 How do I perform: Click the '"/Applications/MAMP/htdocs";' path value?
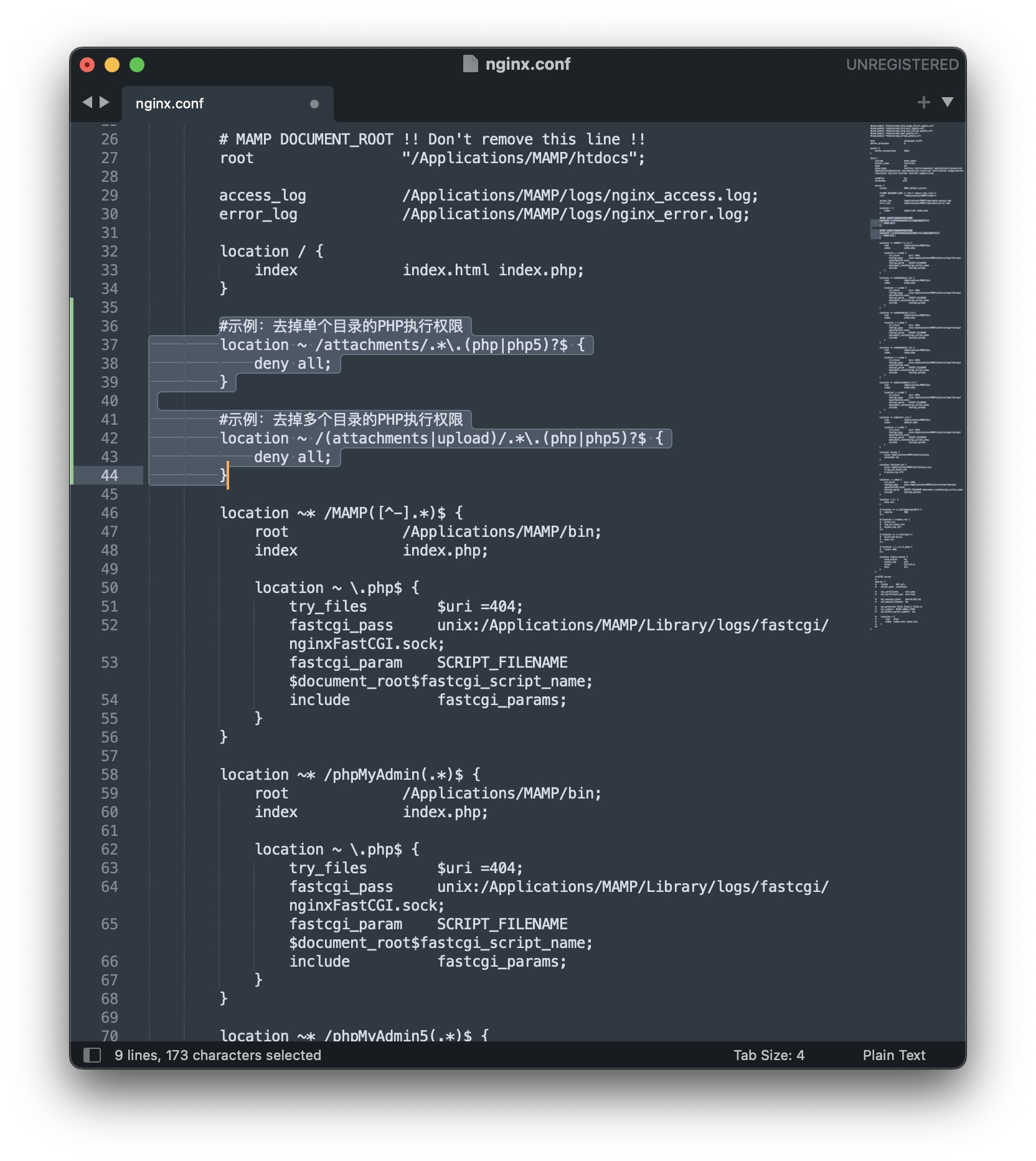[524, 158]
